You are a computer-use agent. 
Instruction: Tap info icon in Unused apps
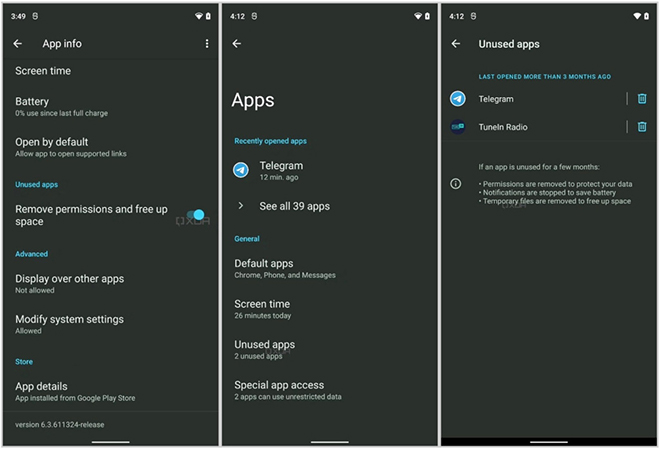click(456, 184)
